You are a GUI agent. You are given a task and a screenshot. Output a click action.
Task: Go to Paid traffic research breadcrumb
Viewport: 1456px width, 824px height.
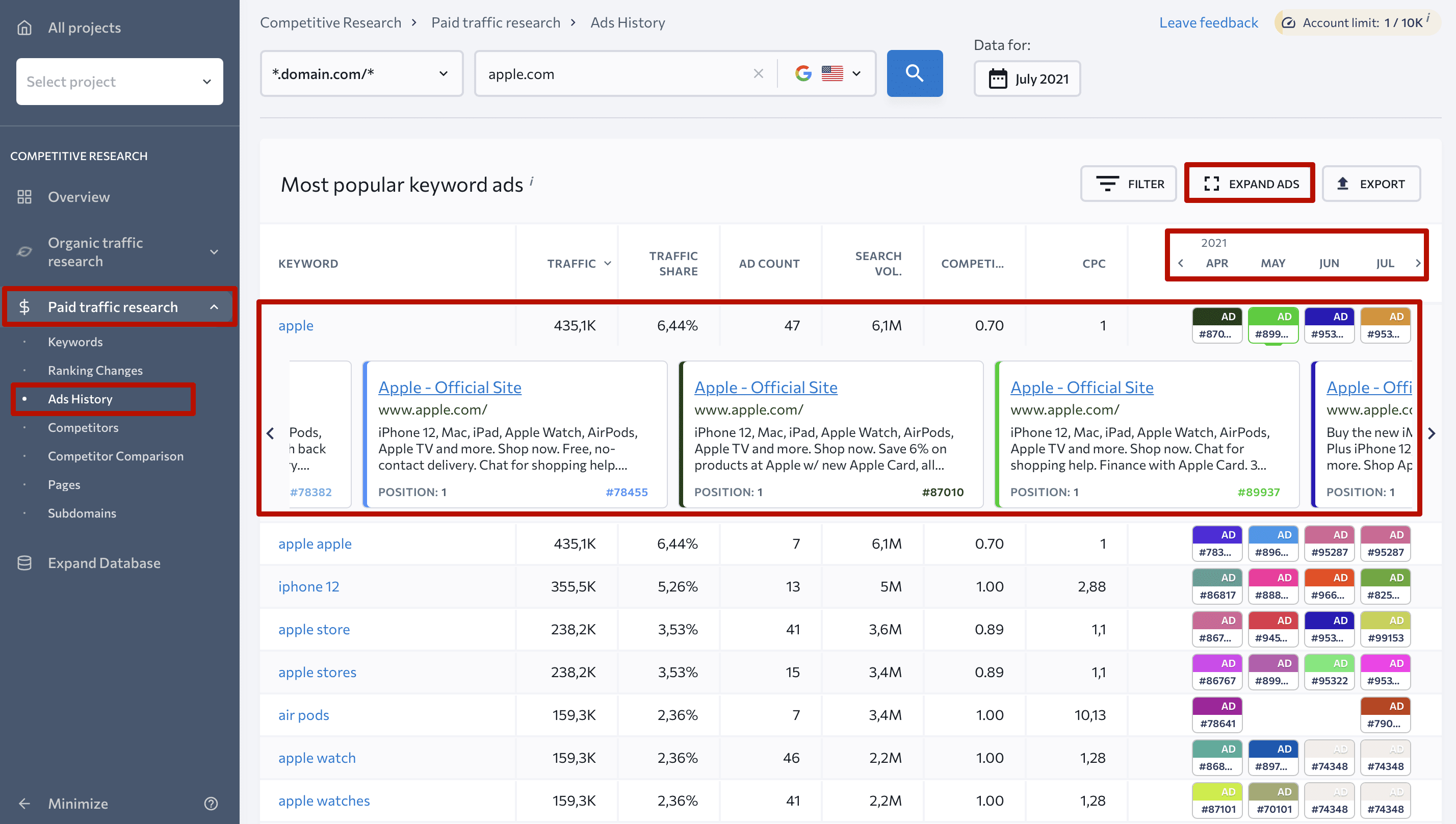pyautogui.click(x=496, y=22)
